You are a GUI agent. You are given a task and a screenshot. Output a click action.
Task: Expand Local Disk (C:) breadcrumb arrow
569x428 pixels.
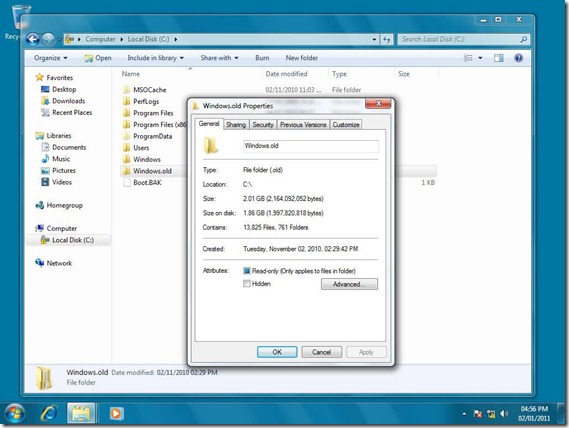176,39
